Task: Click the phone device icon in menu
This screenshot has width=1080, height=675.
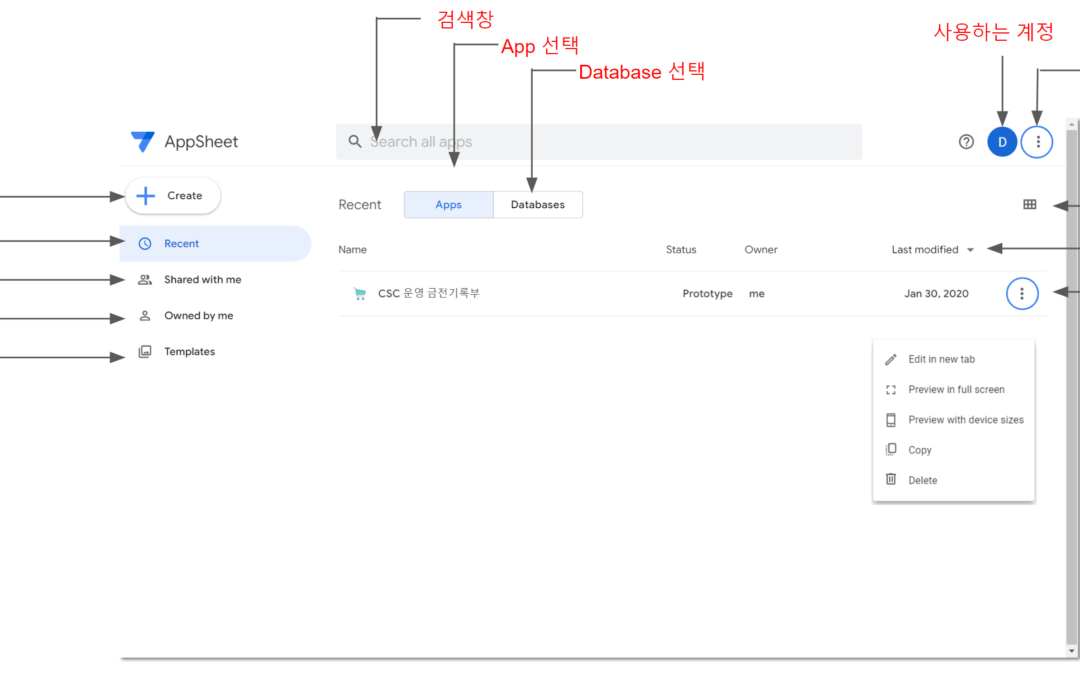Action: [891, 420]
